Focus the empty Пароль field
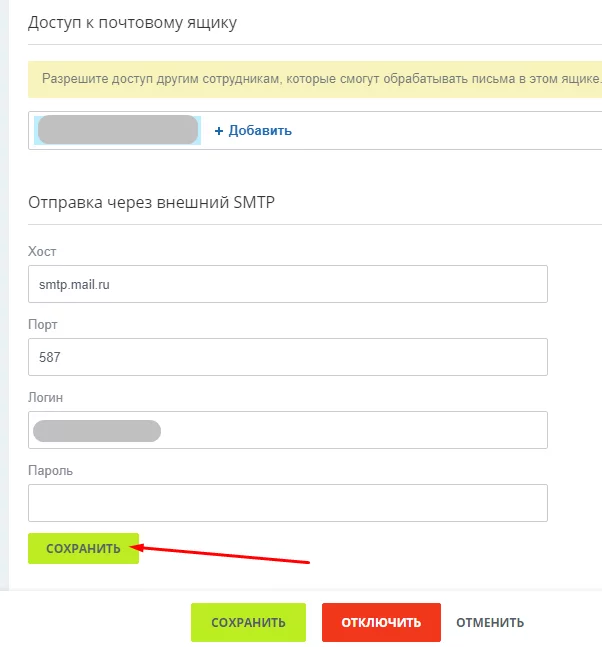Image resolution: width=602 pixels, height=647 pixels. [x=288, y=503]
